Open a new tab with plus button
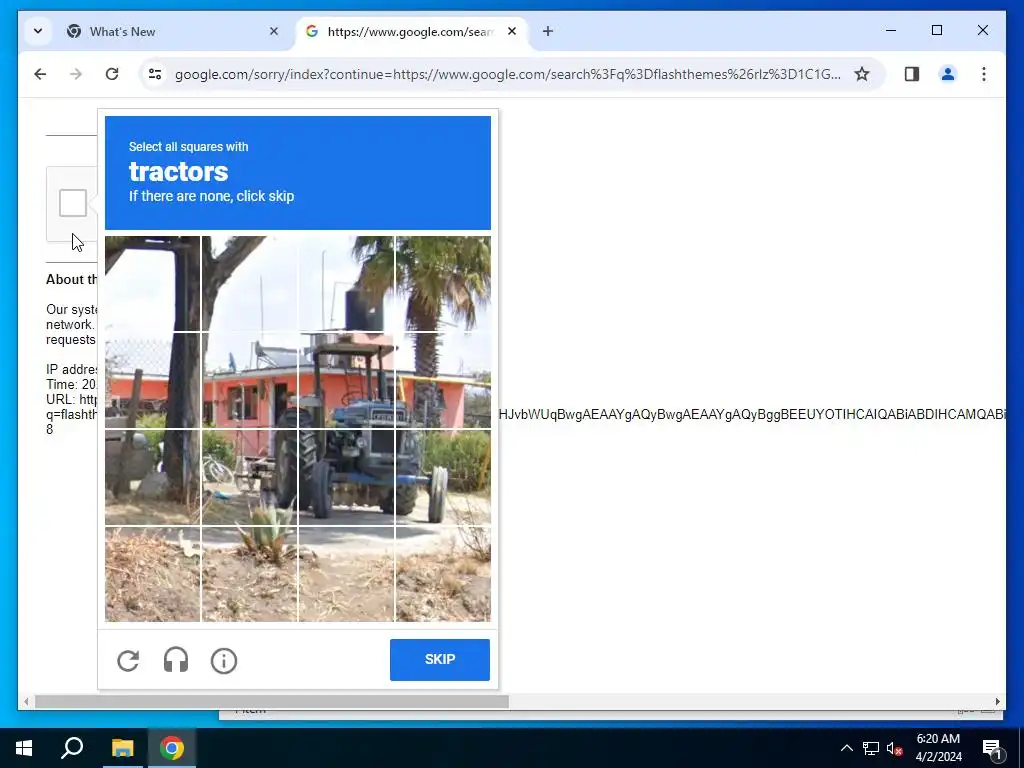The width and height of the screenshot is (1024, 768). 548,31
